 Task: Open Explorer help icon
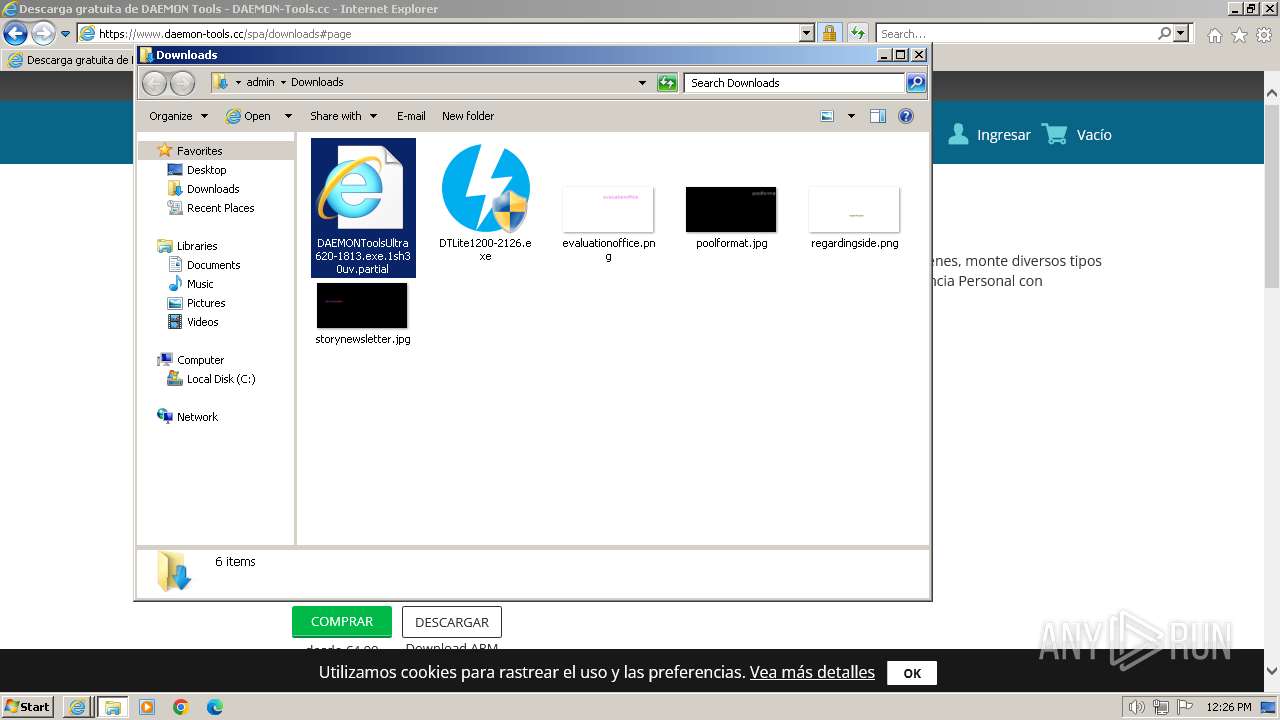tap(906, 116)
